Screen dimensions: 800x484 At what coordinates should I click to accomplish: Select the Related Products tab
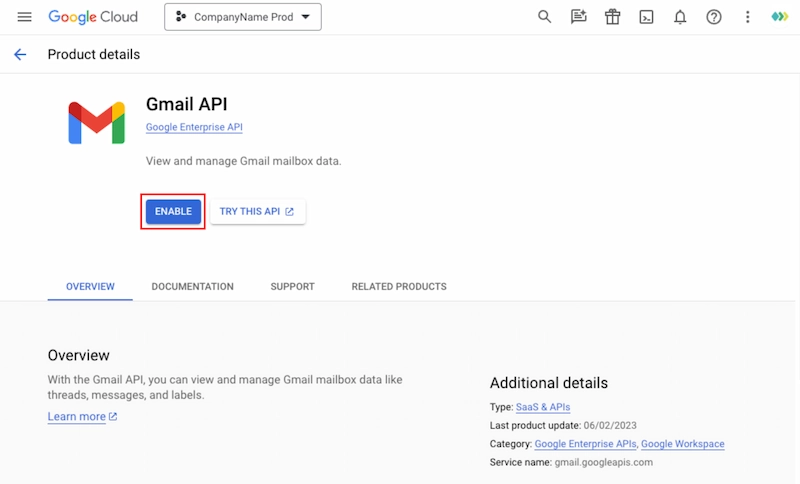399,286
